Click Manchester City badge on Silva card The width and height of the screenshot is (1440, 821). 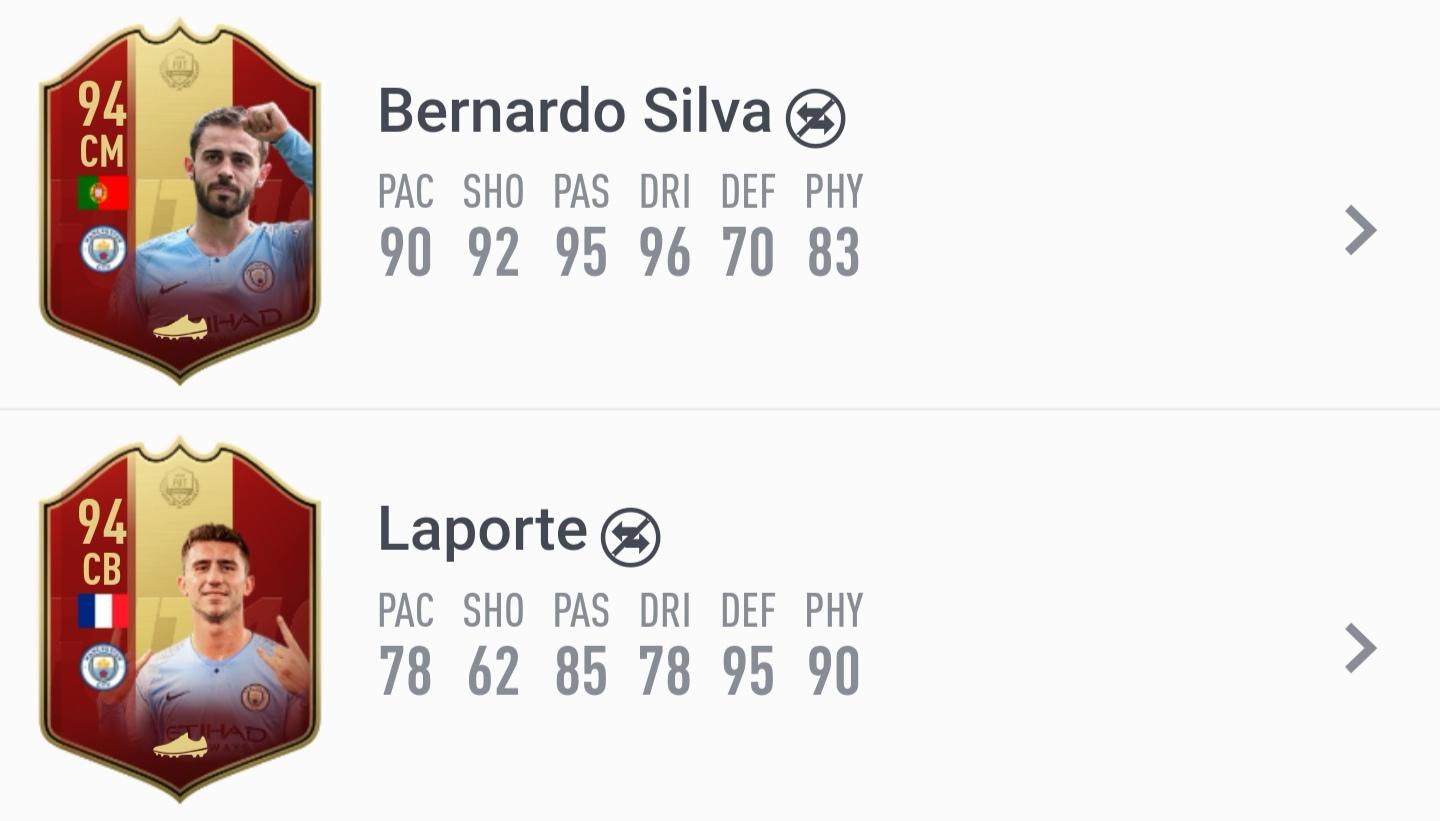[103, 249]
